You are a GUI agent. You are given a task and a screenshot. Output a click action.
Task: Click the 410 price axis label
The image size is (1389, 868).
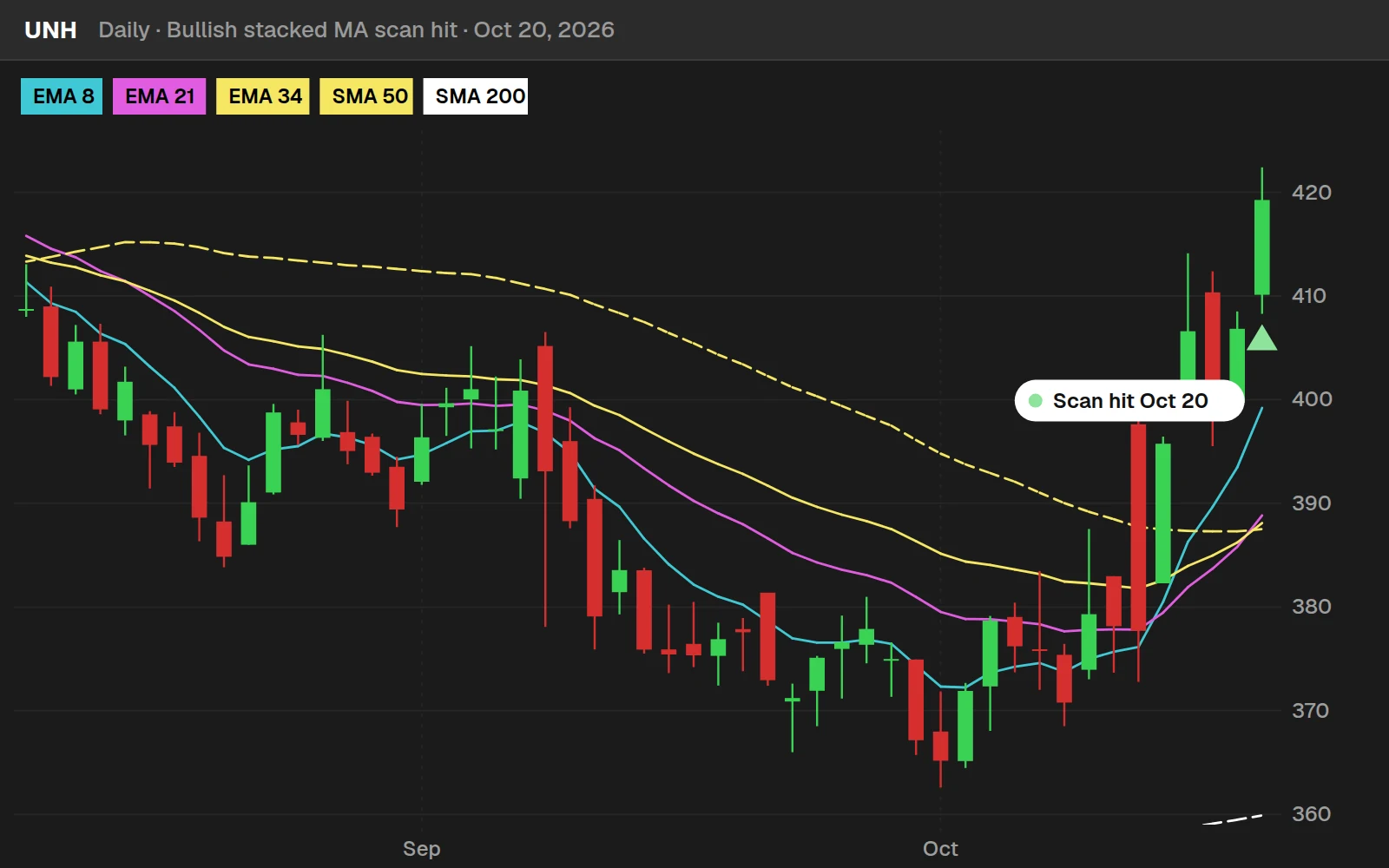1309,296
